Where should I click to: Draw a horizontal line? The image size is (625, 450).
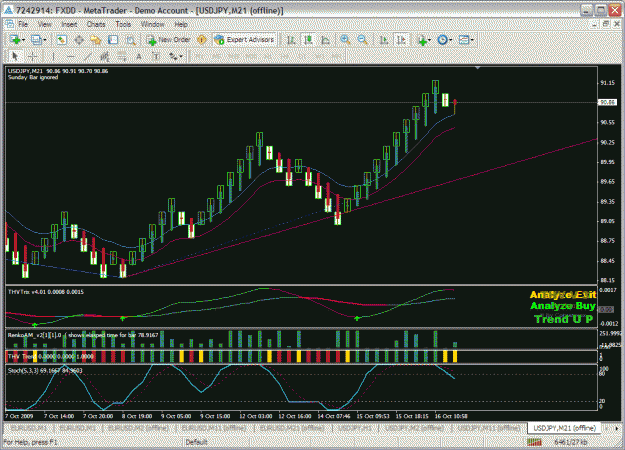(71, 56)
